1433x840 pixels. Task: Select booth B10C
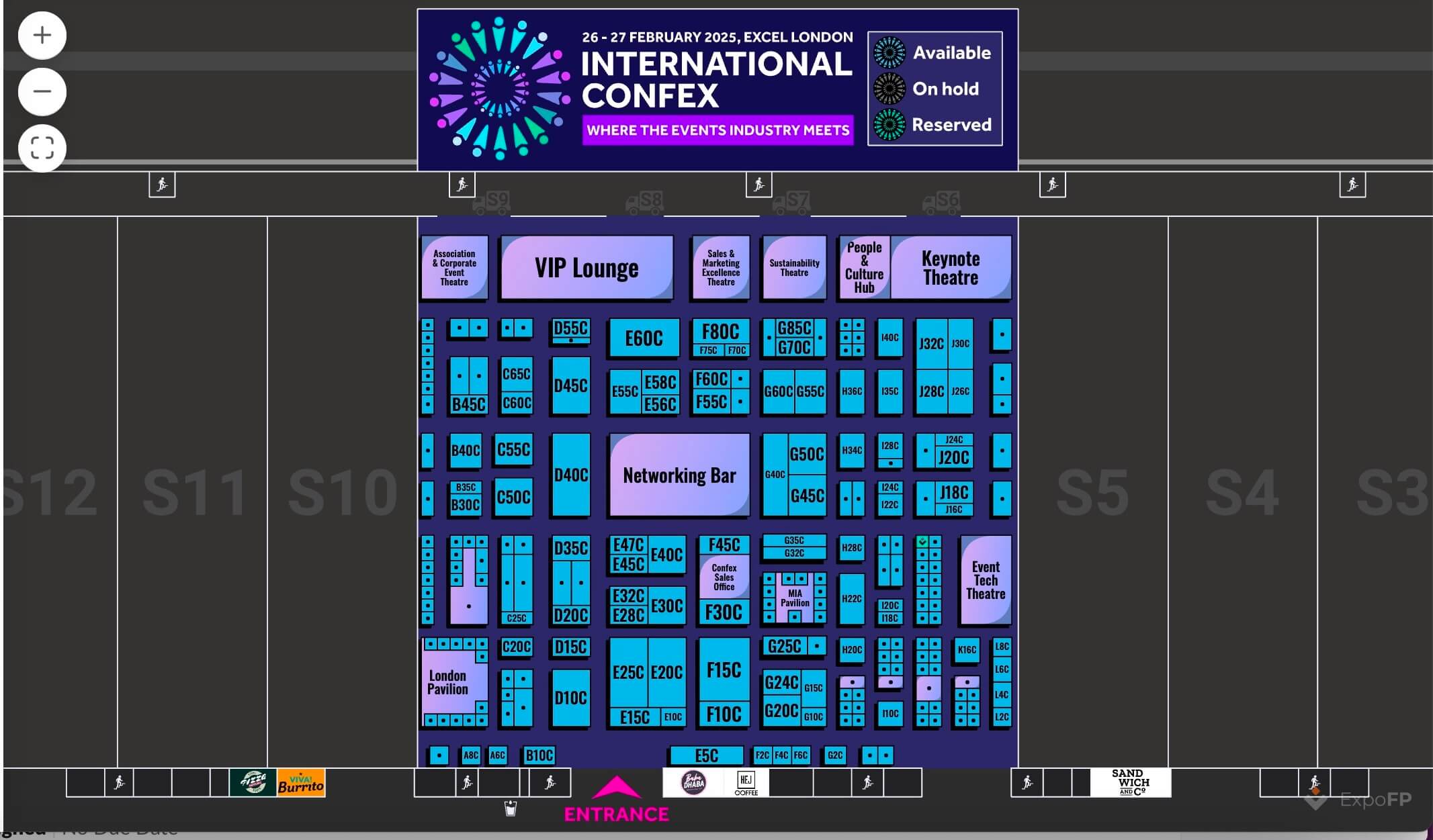pos(539,755)
